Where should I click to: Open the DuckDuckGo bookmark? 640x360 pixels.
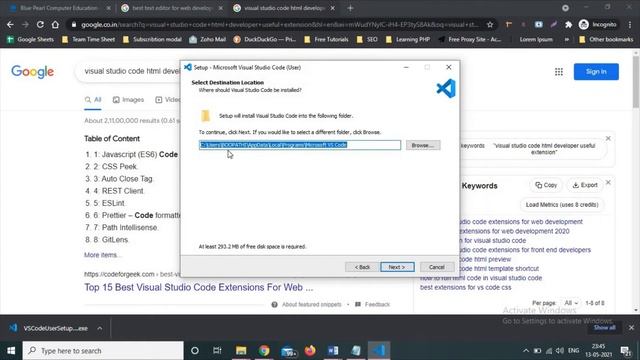tap(264, 40)
